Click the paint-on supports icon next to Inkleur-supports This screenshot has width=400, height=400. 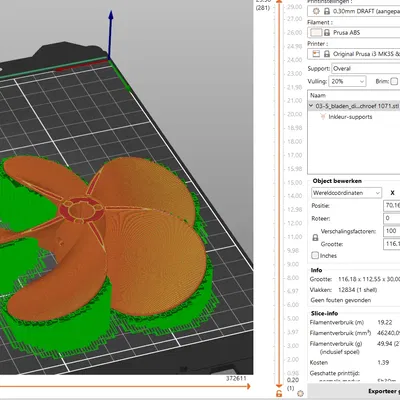pos(322,117)
